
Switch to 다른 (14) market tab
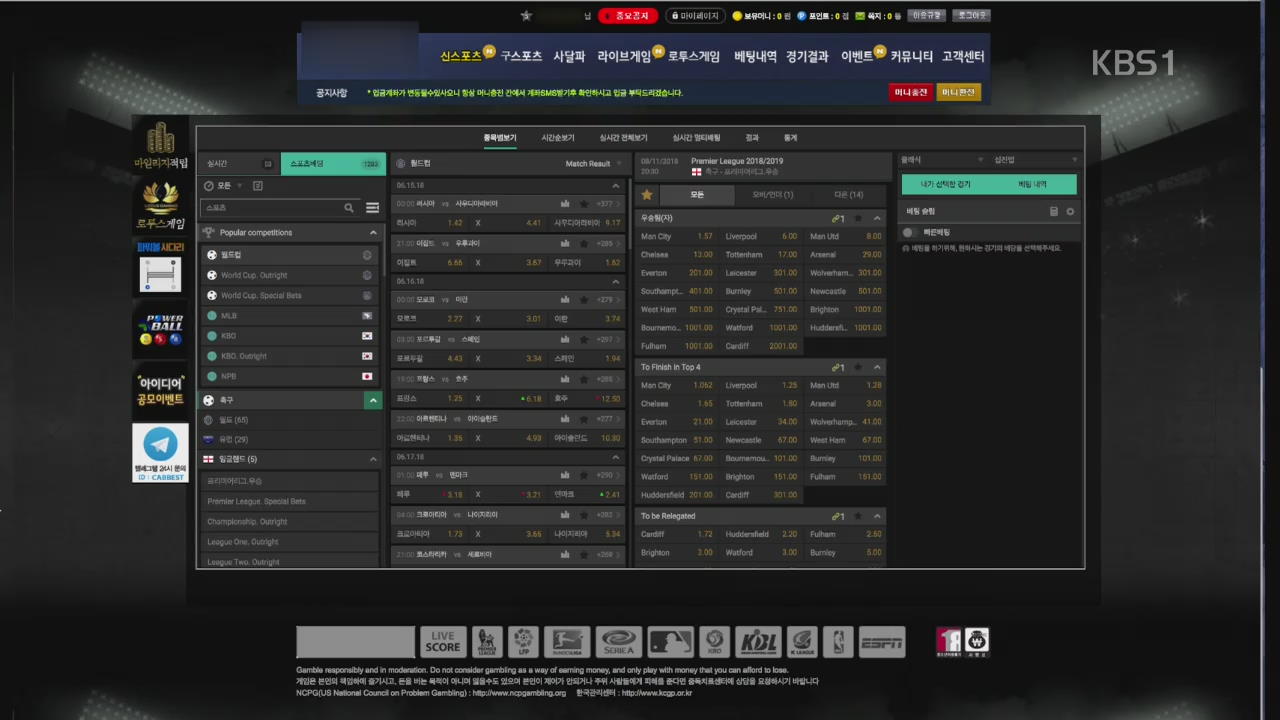[848, 195]
